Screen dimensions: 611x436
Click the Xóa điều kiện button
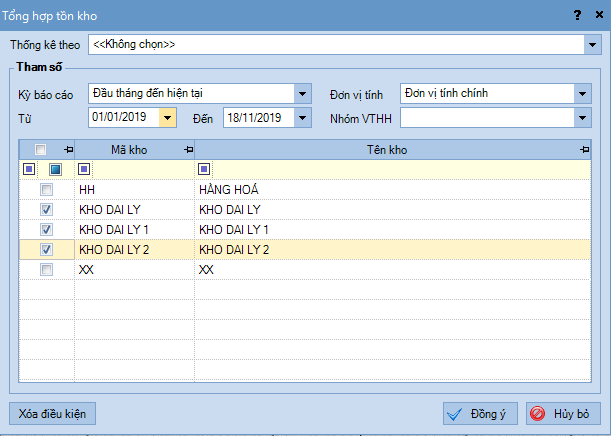[52, 413]
